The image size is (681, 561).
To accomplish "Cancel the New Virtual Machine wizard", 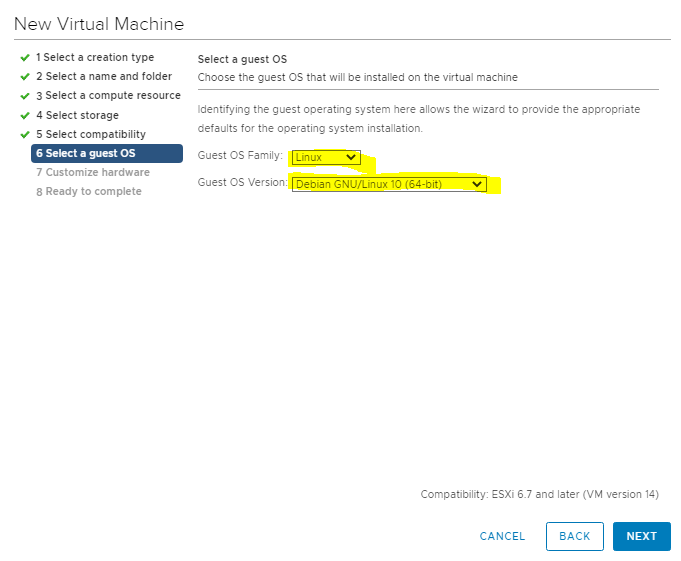I will tap(502, 537).
